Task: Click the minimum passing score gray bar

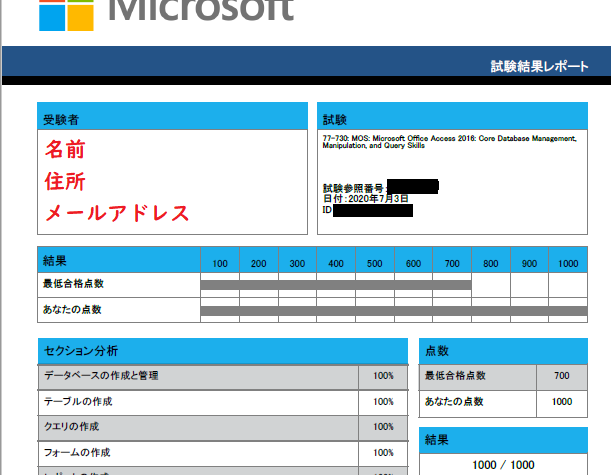Action: click(336, 285)
